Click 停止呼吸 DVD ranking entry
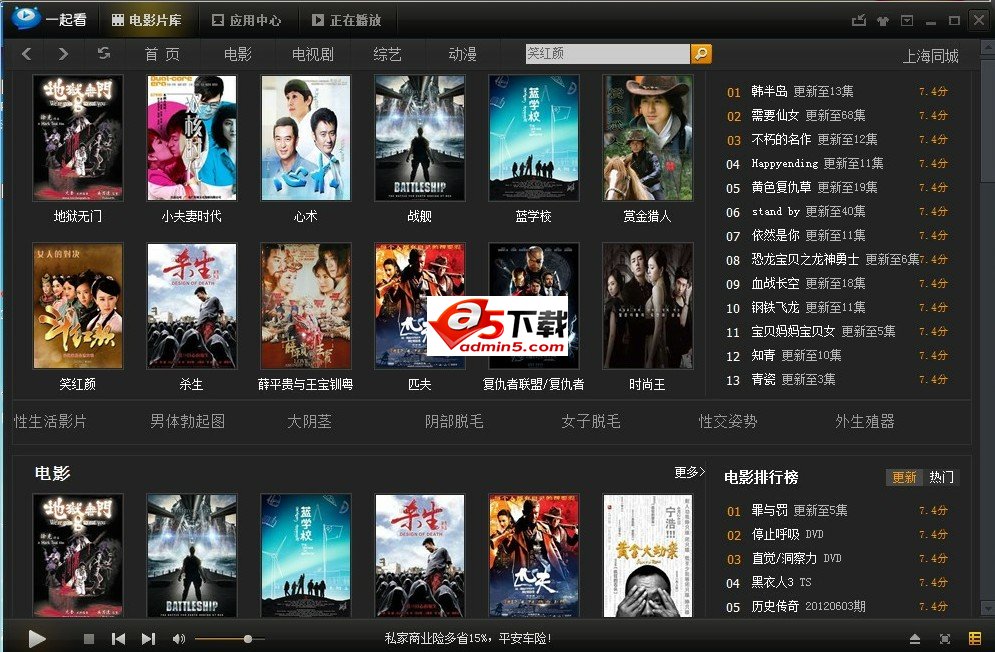Image resolution: width=995 pixels, height=652 pixels. [787, 535]
